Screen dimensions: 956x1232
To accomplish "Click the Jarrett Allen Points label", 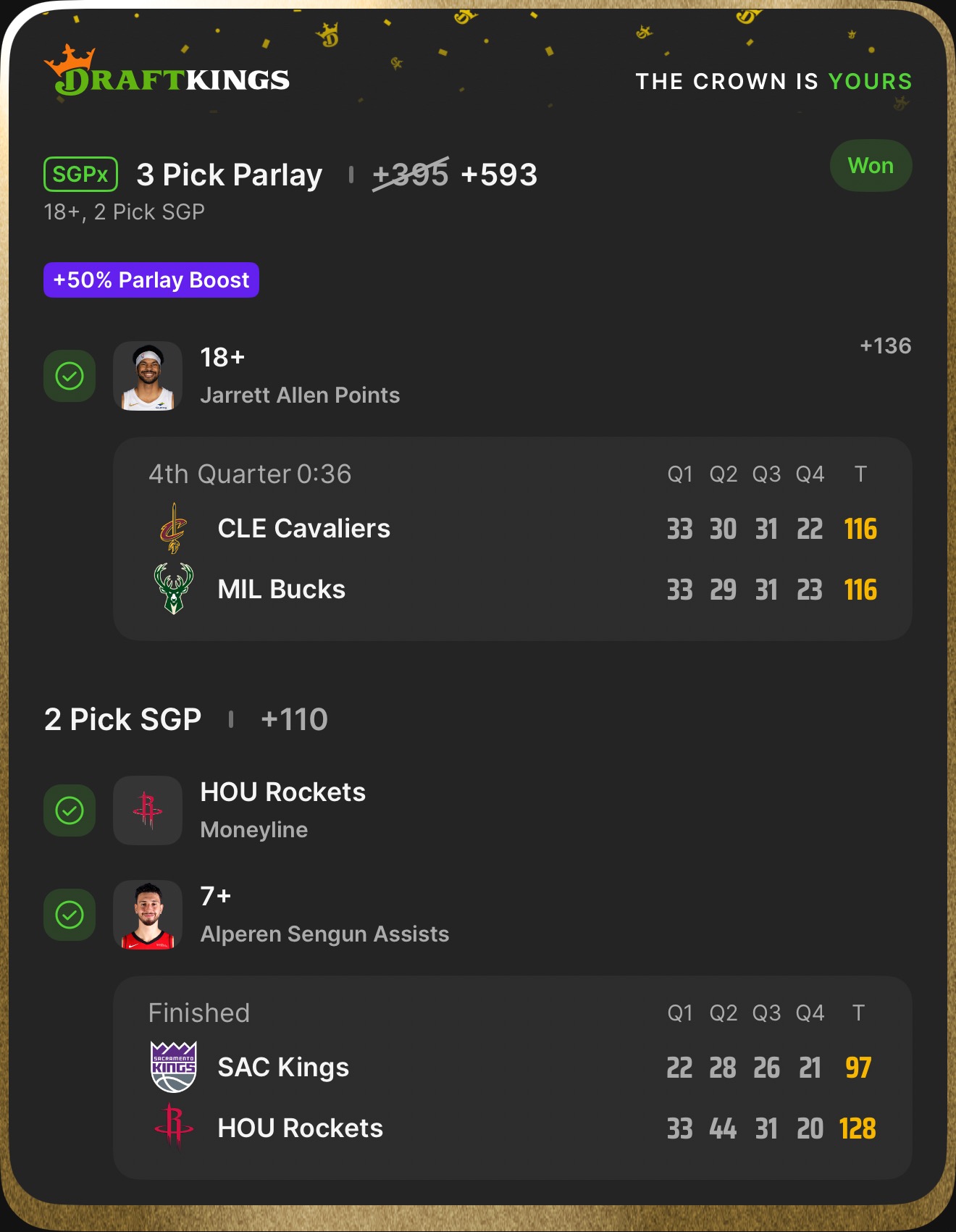I will pos(300,395).
